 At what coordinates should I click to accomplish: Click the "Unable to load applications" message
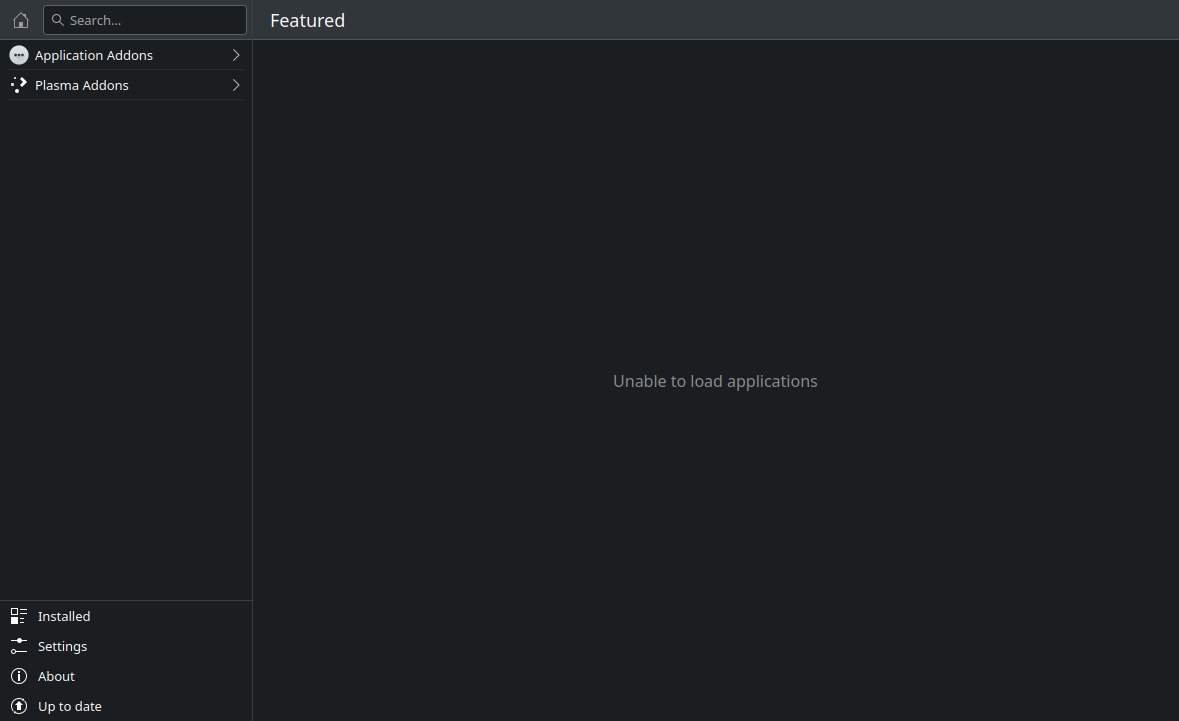(715, 381)
